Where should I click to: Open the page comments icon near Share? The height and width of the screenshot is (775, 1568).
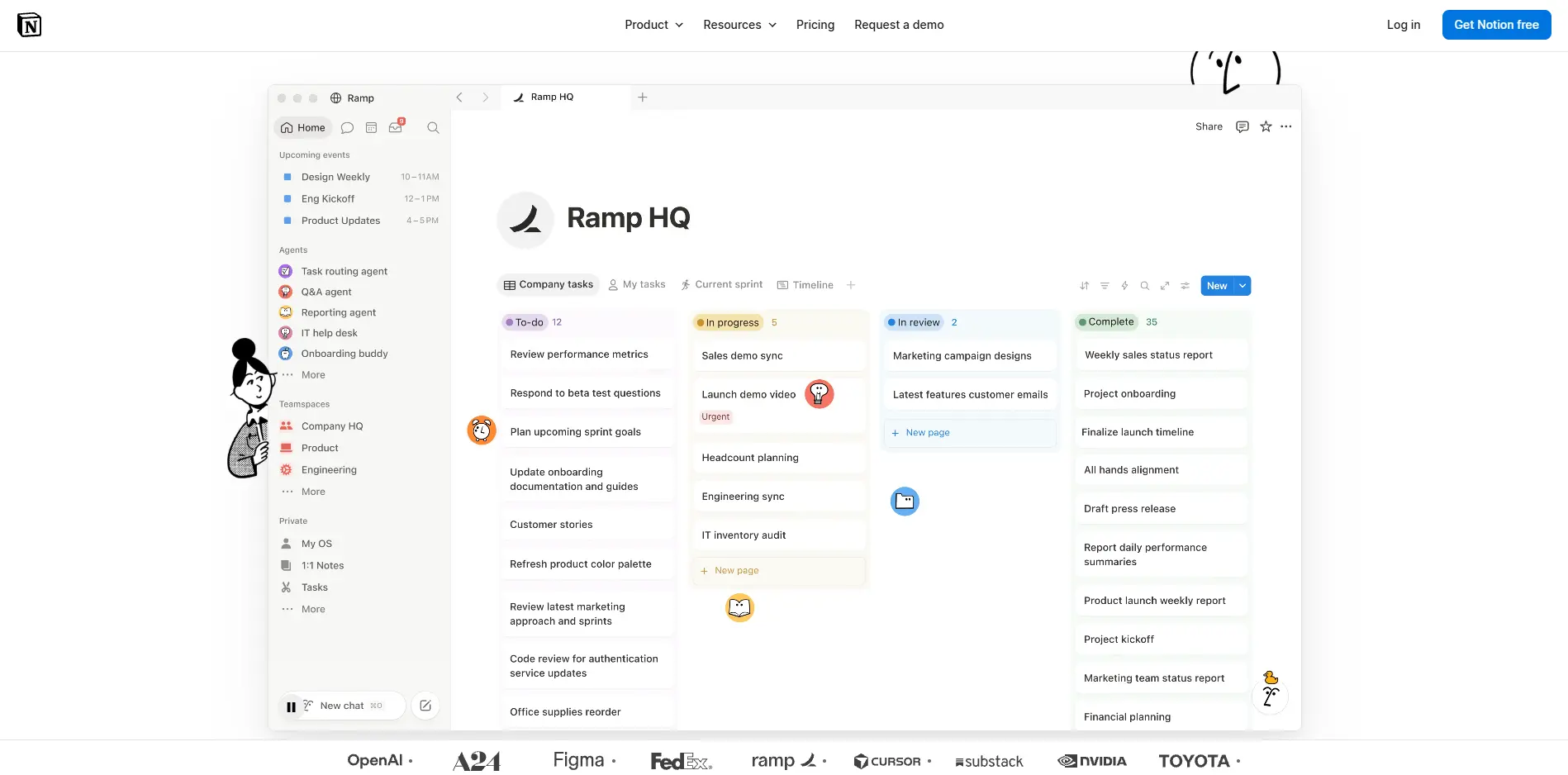(x=1242, y=126)
